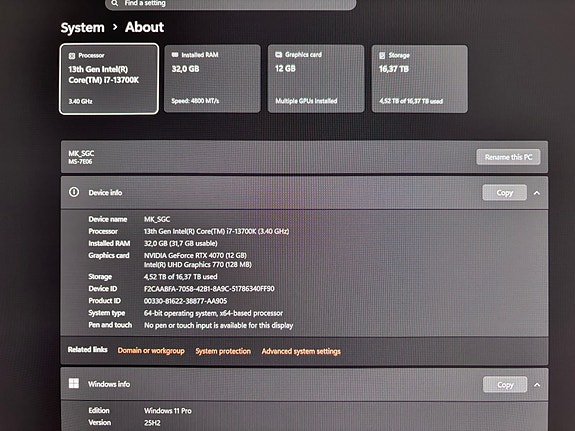Open the Graphics card tile
Viewport: 575px width, 431px height.
[x=316, y=78]
